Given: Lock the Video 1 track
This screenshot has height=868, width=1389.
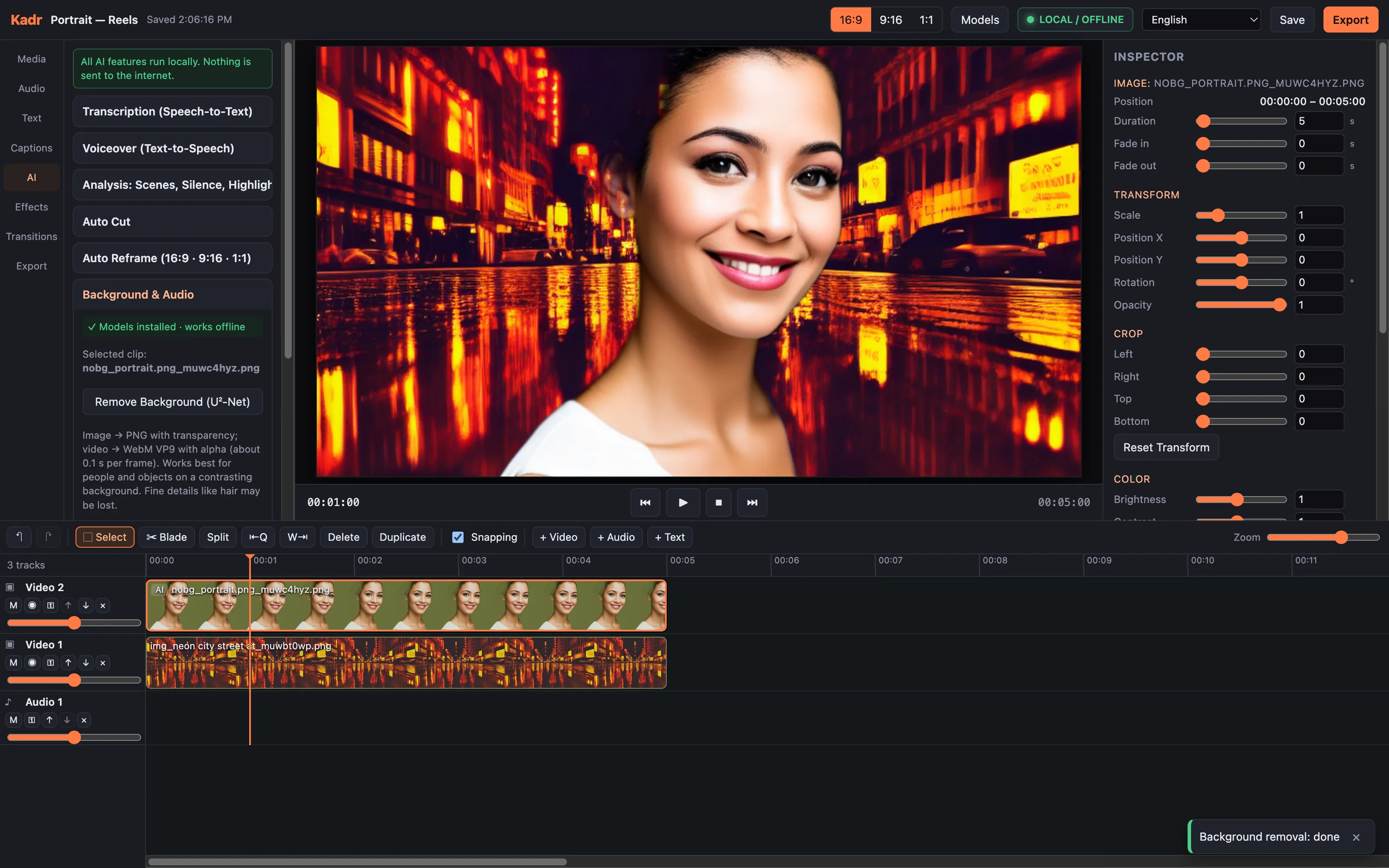Looking at the screenshot, I should point(50,662).
